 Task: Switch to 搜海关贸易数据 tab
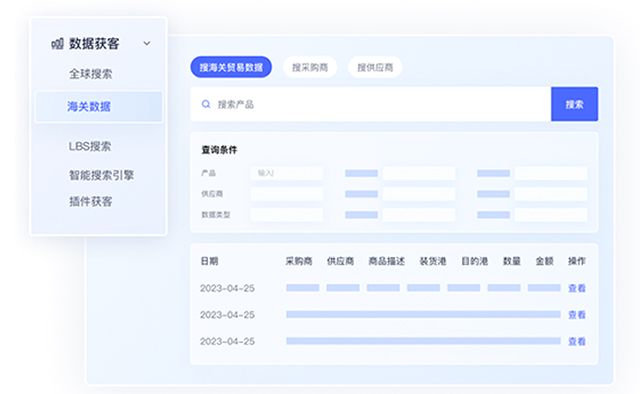(x=231, y=67)
